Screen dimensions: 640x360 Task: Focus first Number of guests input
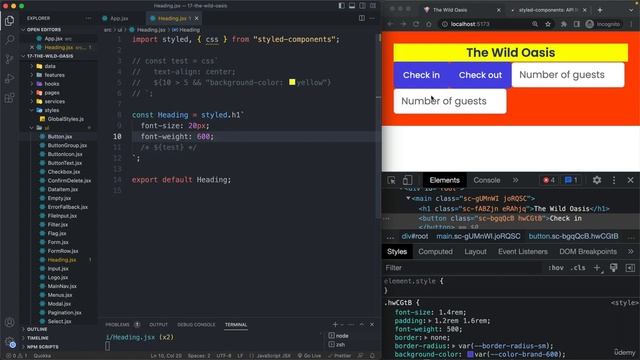(x=568, y=75)
